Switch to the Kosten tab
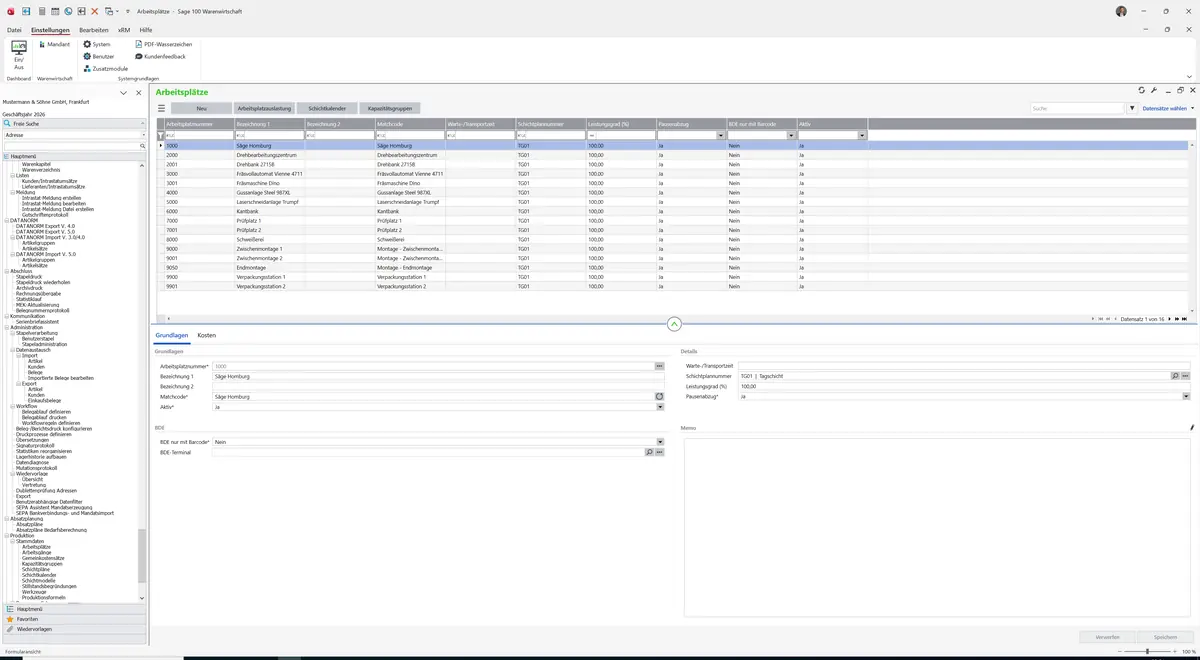 click(206, 335)
